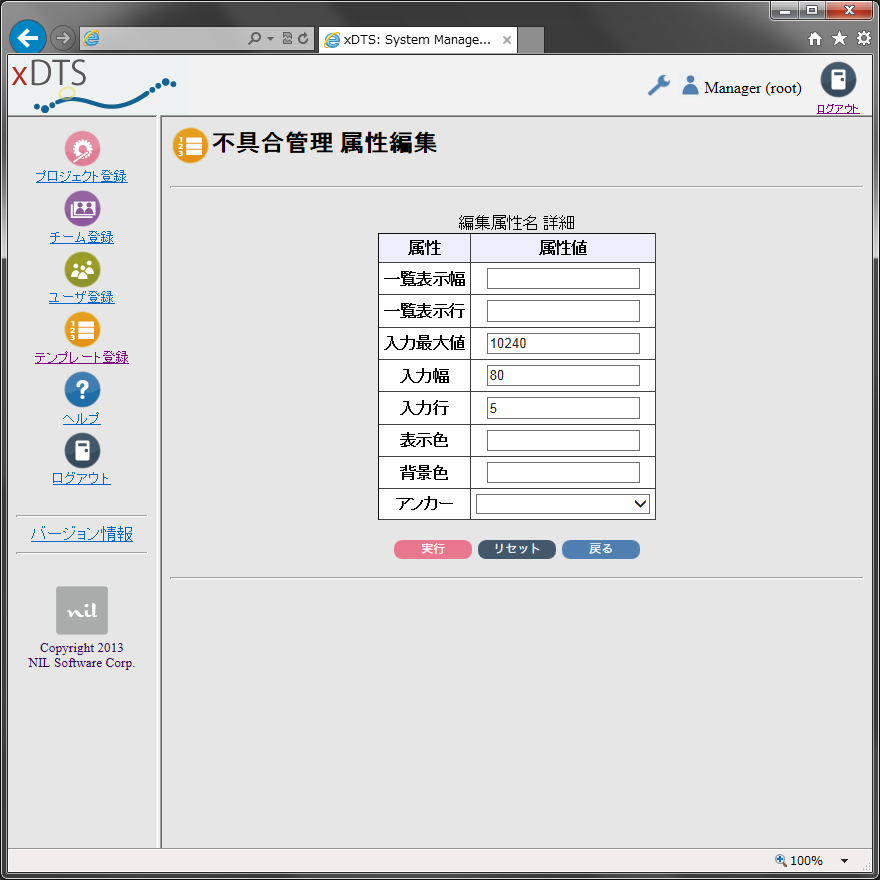Image resolution: width=880 pixels, height=880 pixels.
Task: Click the プロジェクト登録 link
Action: [x=81, y=176]
